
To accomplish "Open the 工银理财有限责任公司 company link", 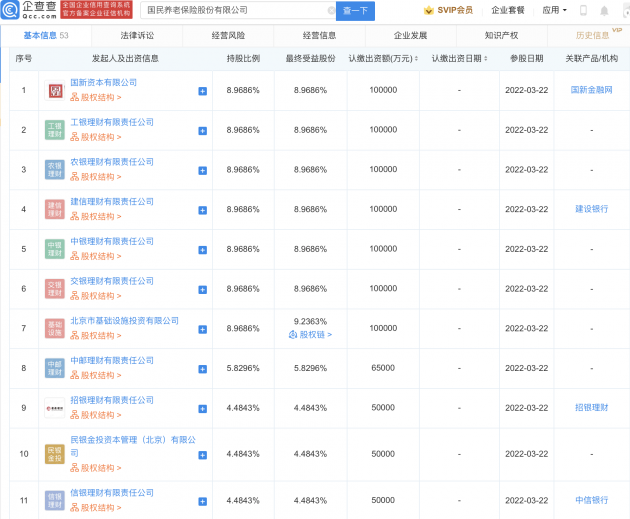I will 112,122.
